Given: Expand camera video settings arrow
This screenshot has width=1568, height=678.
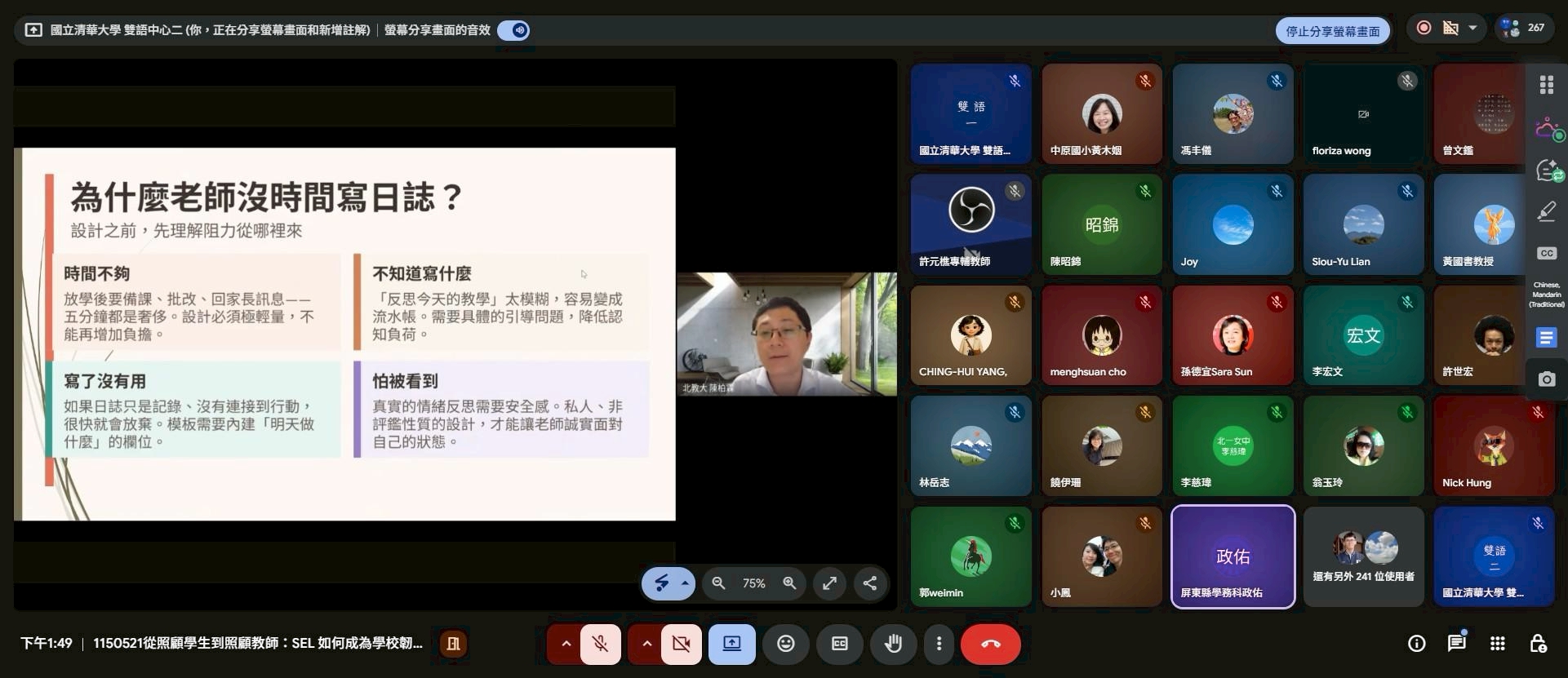Looking at the screenshot, I should point(646,644).
